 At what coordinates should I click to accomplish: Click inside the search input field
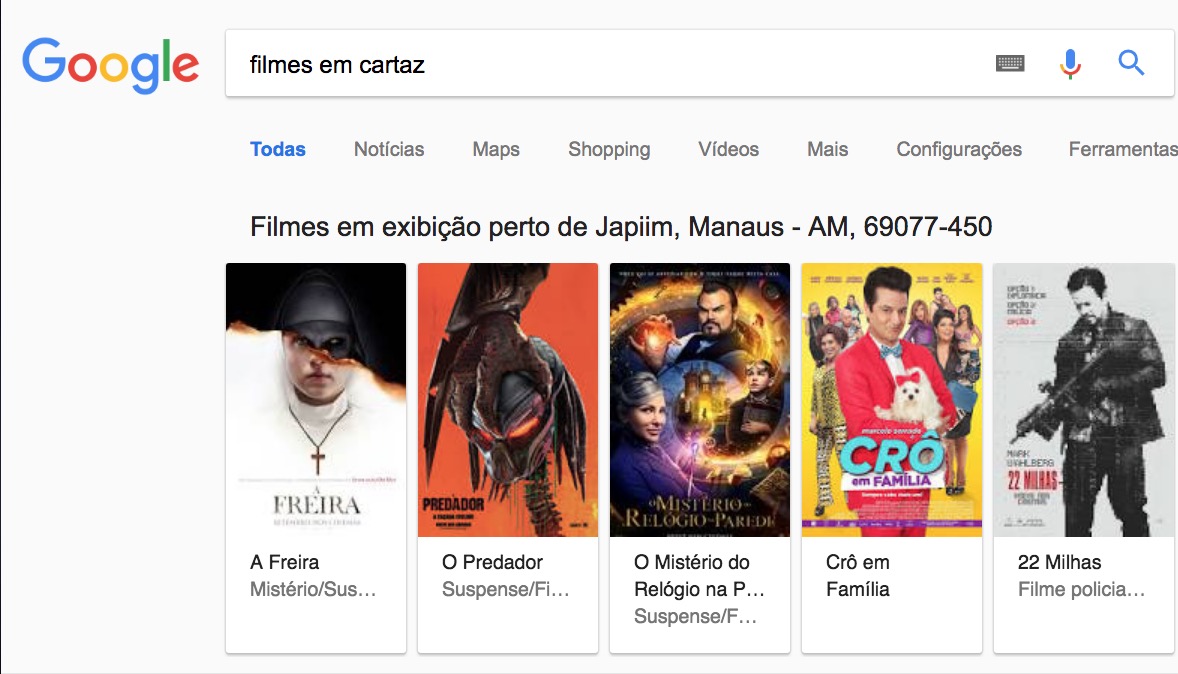[500, 63]
